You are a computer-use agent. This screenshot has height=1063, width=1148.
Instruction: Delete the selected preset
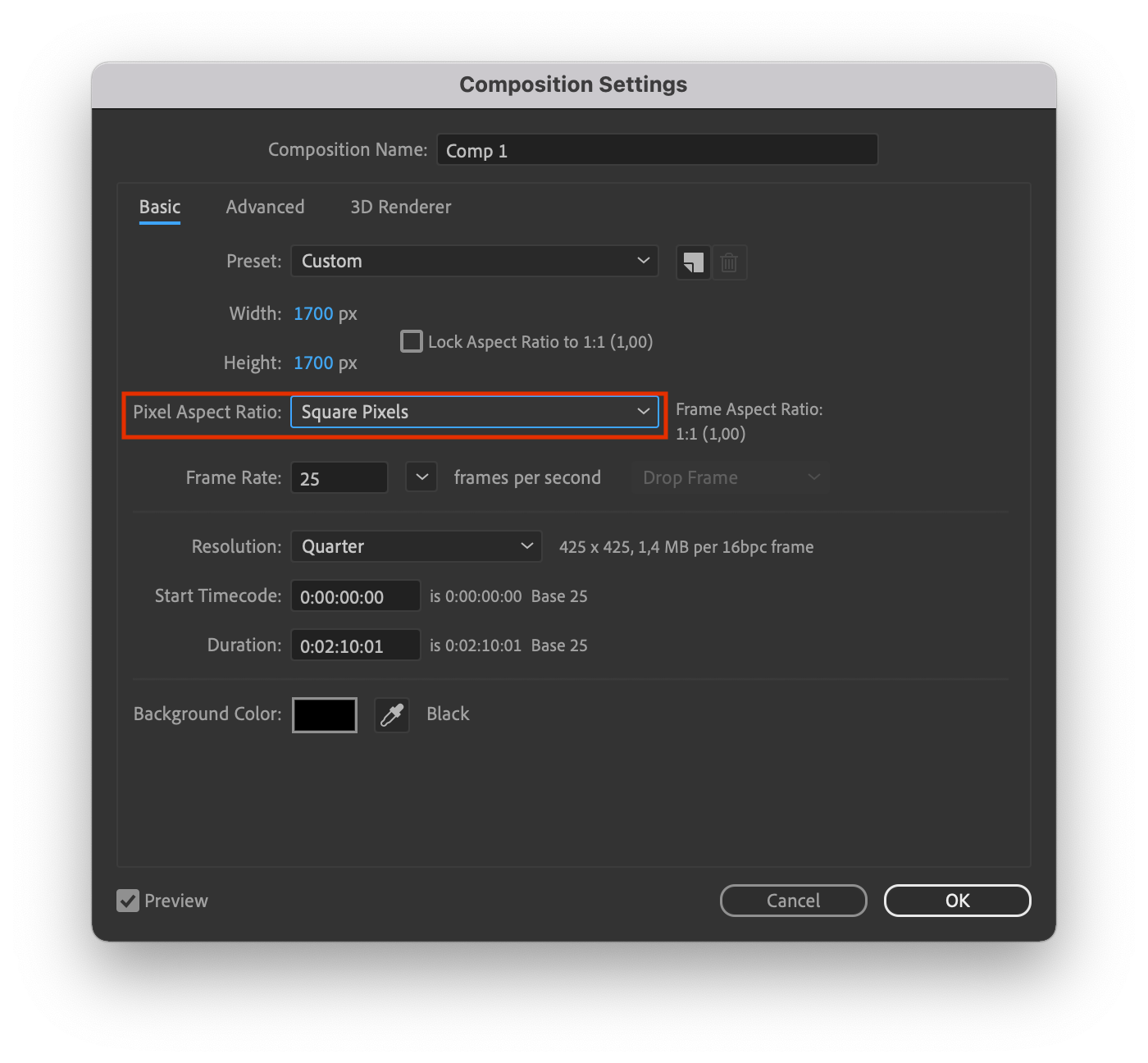coord(729,262)
